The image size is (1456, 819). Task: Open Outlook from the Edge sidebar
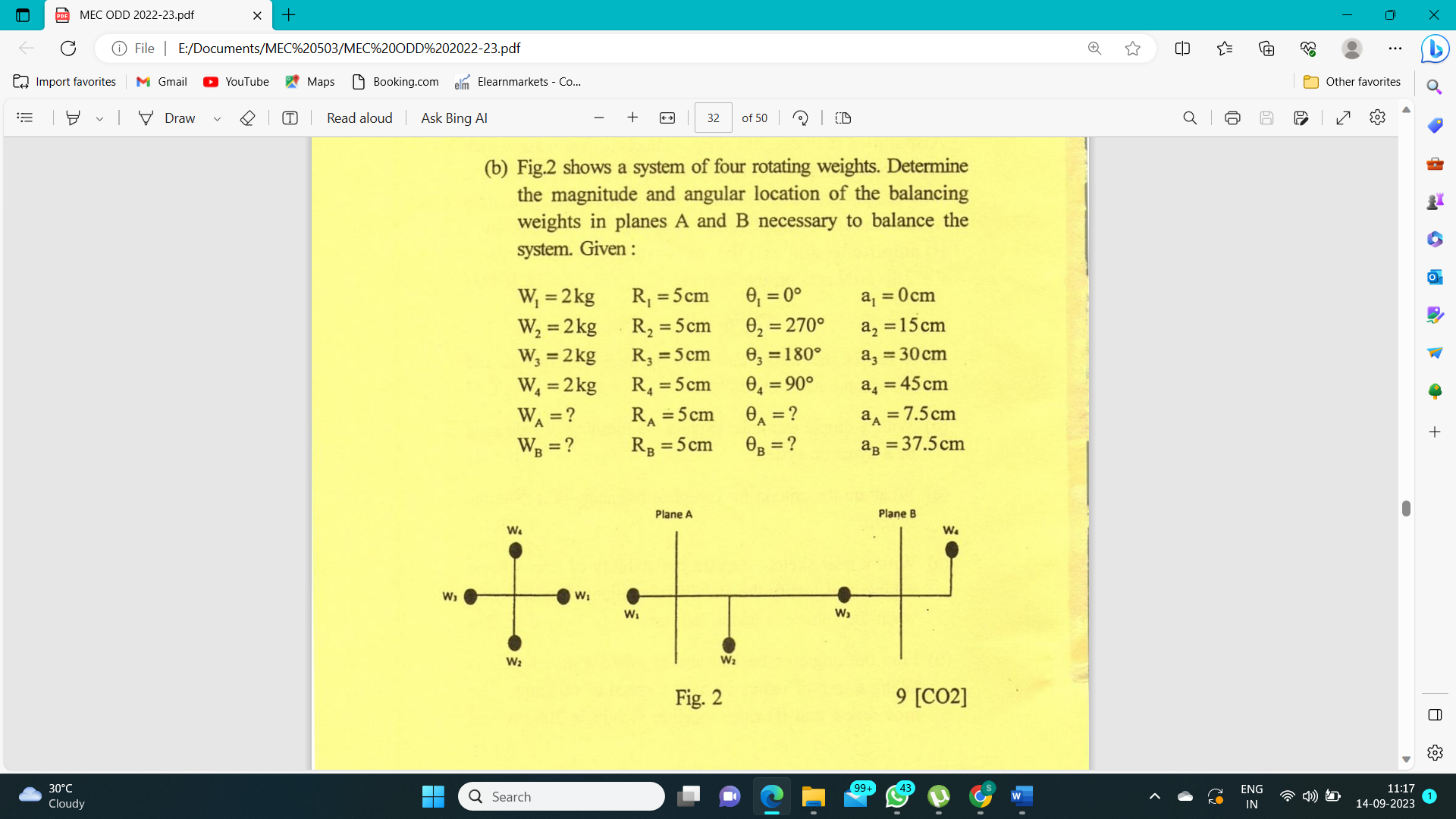pyautogui.click(x=1435, y=277)
